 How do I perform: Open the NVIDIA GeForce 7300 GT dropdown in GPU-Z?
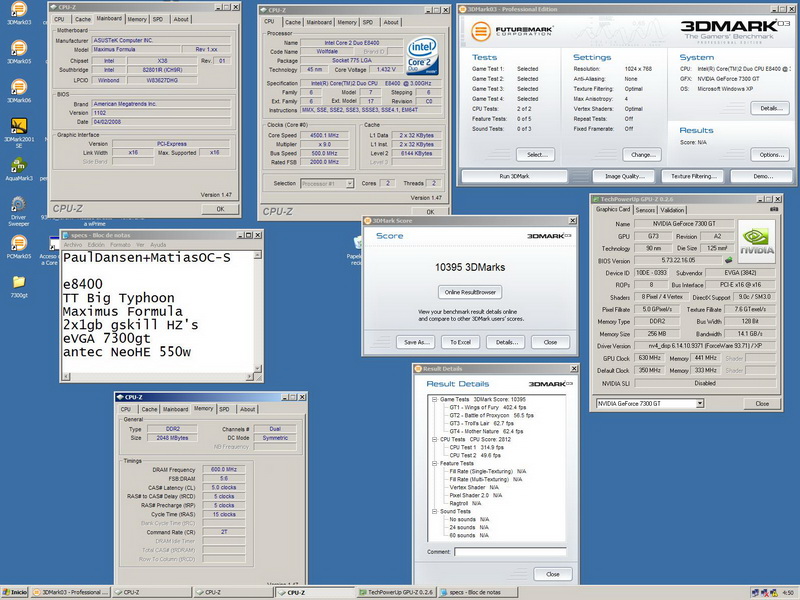700,404
